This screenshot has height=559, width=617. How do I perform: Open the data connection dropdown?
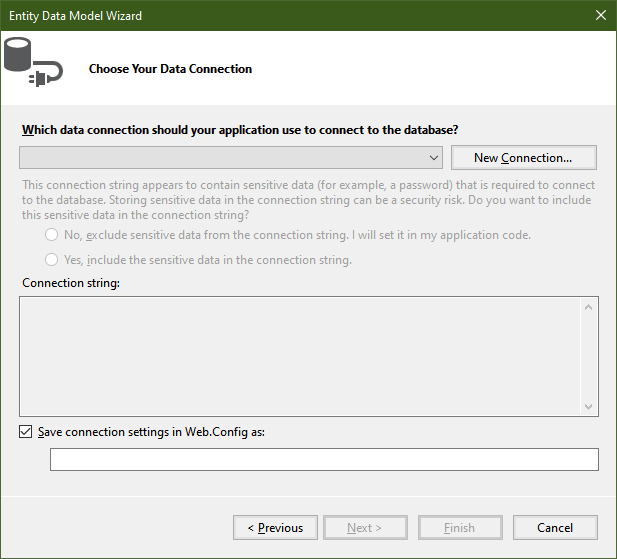[x=231, y=158]
